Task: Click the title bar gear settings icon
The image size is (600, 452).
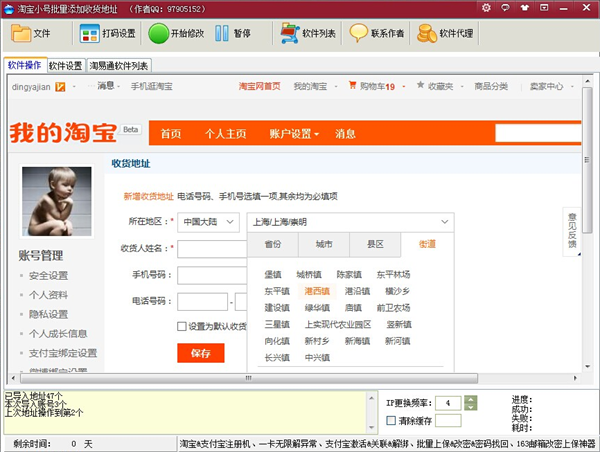Action: 486,7
